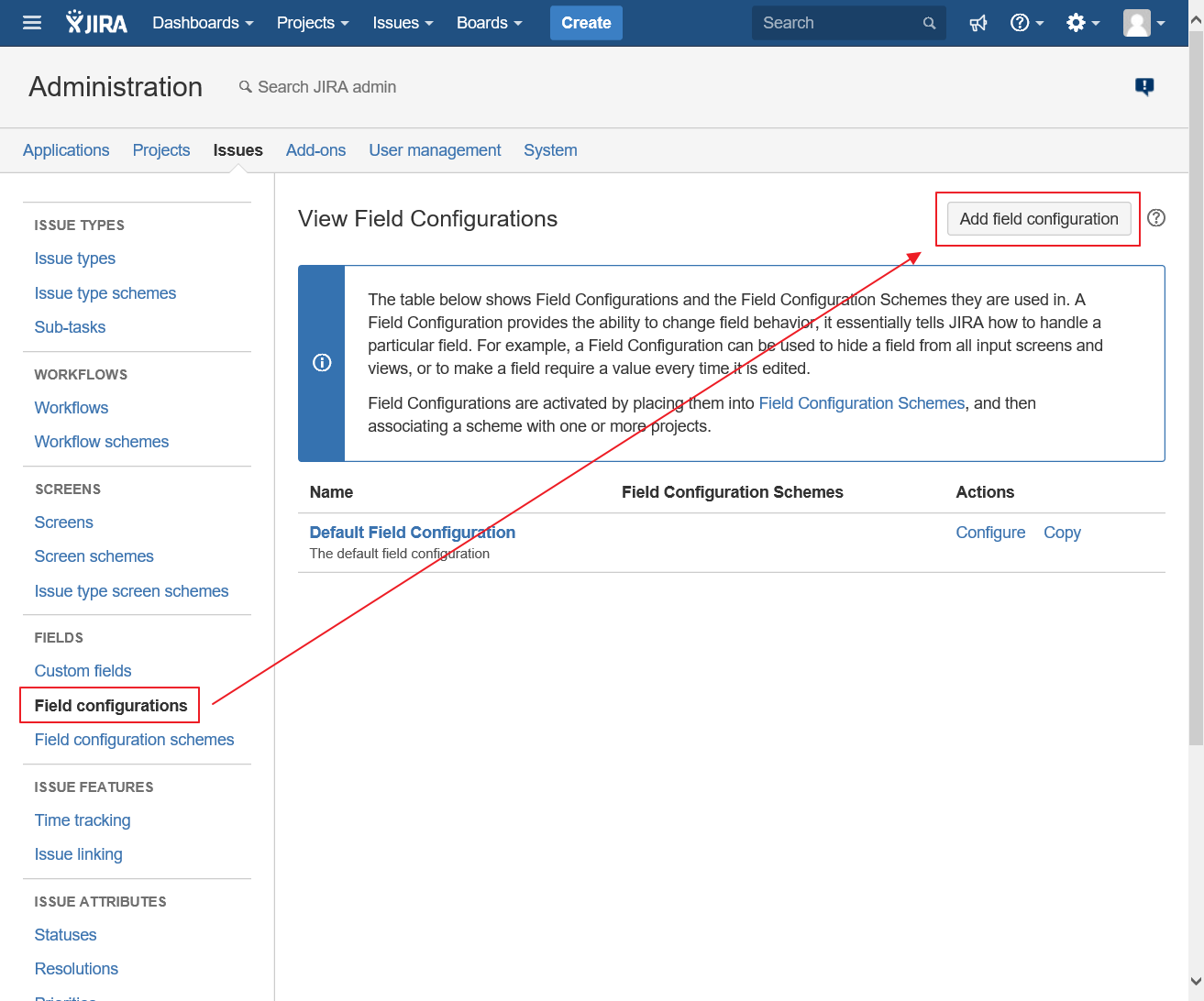1204x1001 pixels.
Task: Click Configure for Default Field Configuration
Action: click(x=990, y=533)
